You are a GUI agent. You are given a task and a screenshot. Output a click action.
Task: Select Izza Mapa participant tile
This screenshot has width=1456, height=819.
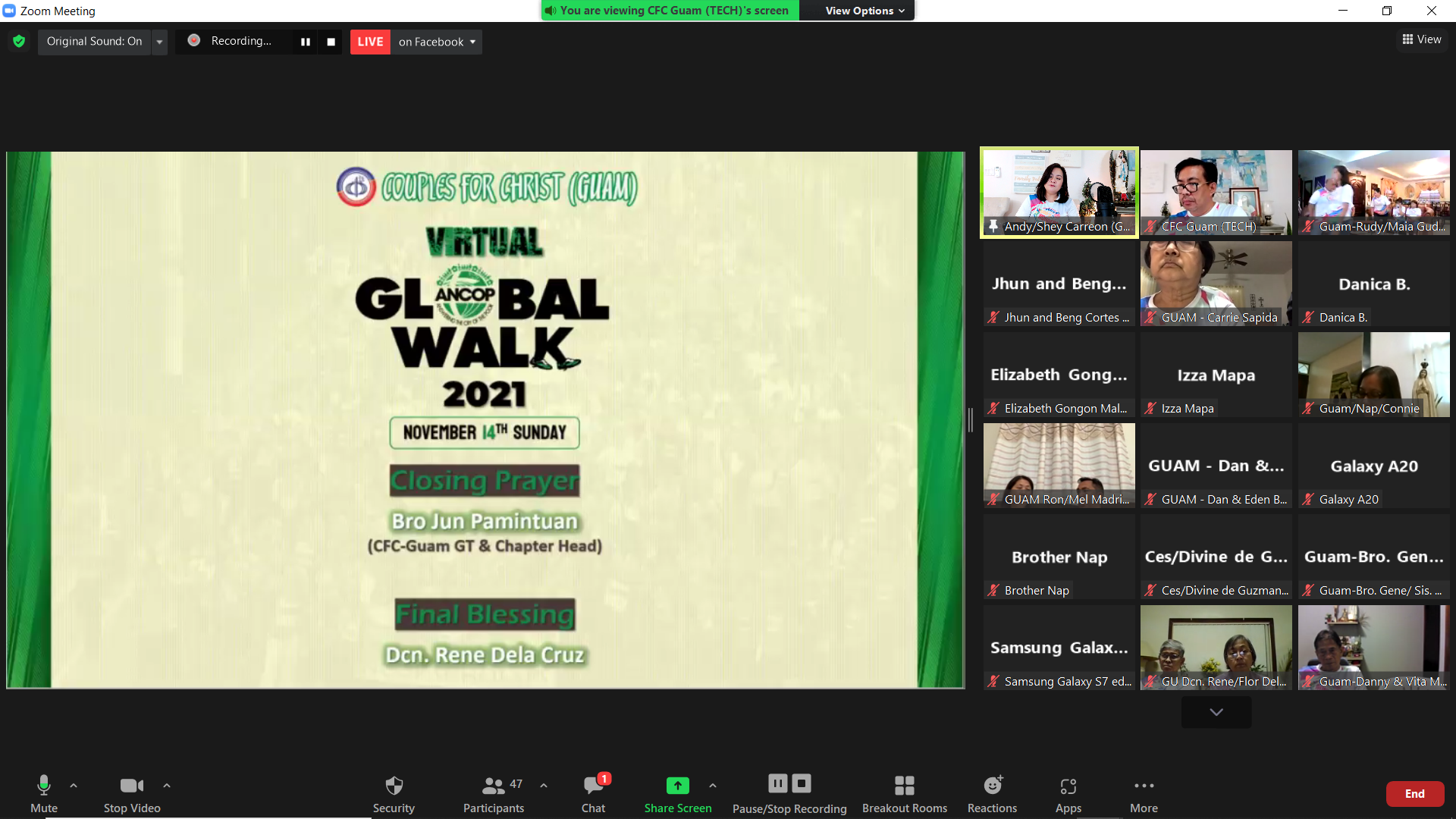1216,375
